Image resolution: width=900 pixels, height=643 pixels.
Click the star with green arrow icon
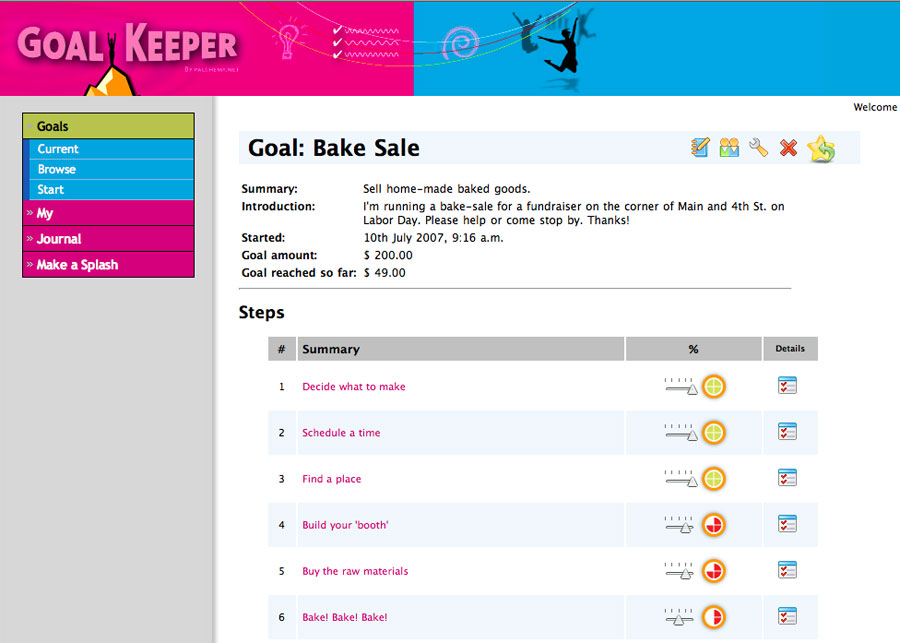(821, 149)
